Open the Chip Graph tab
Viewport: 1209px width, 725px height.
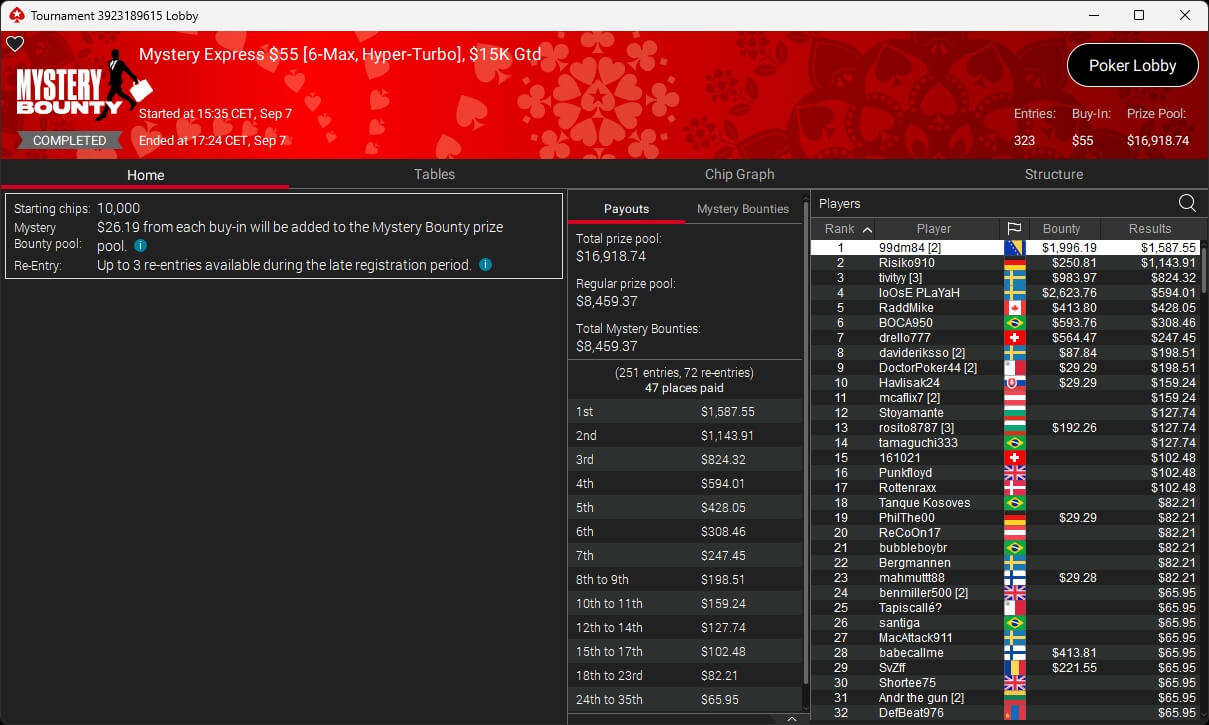739,174
